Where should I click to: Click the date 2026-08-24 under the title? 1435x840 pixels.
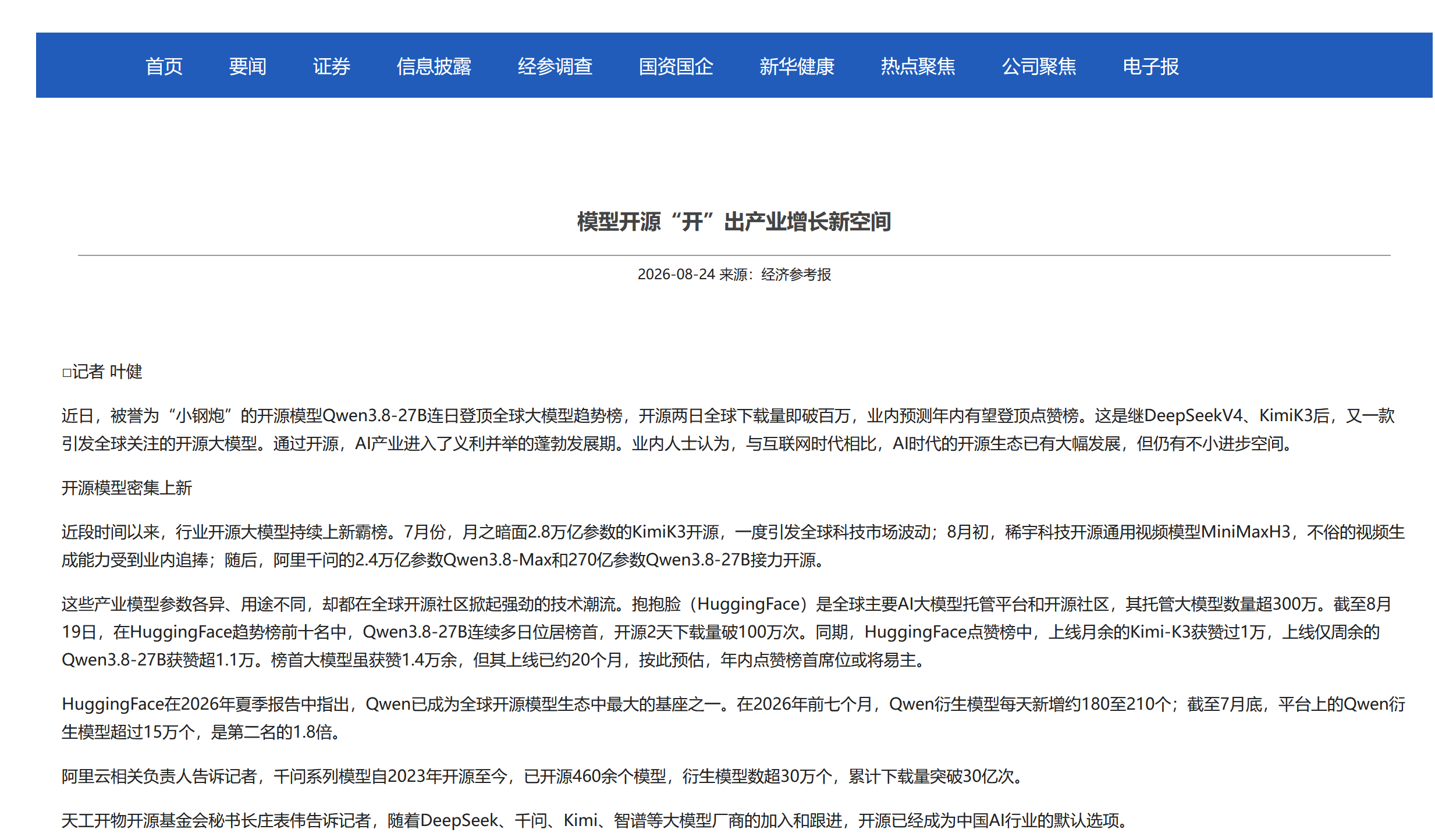coord(676,274)
